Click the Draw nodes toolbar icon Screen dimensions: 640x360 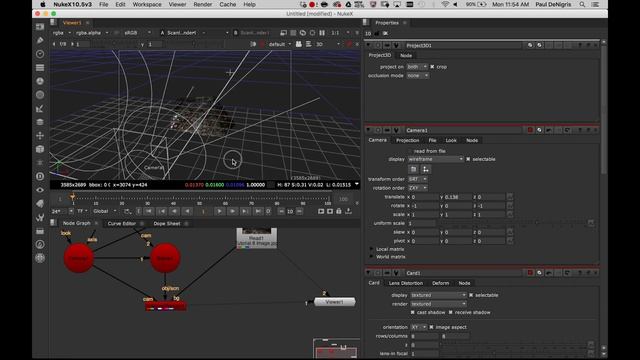pos(40,40)
